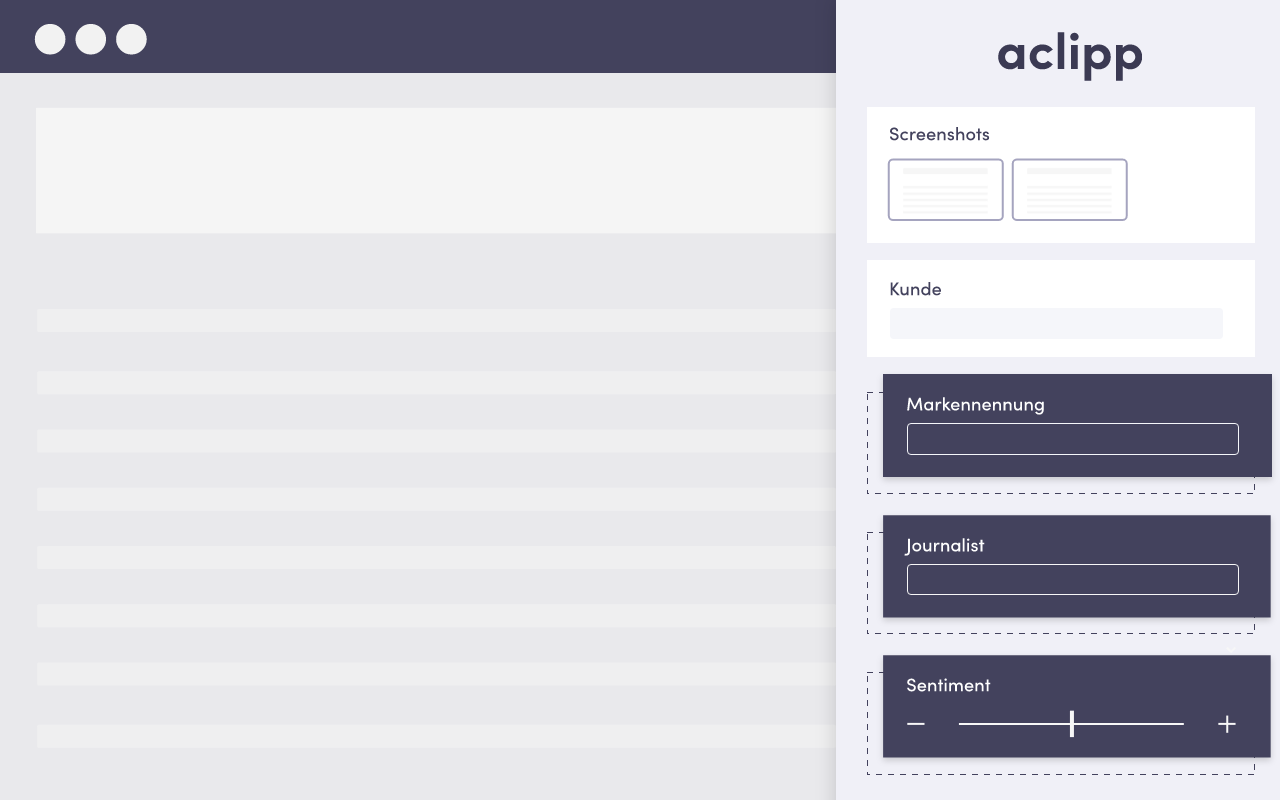Viewport: 1280px width, 800px height.
Task: Open the second screenshot thumbnail
Action: pyautogui.click(x=1070, y=189)
